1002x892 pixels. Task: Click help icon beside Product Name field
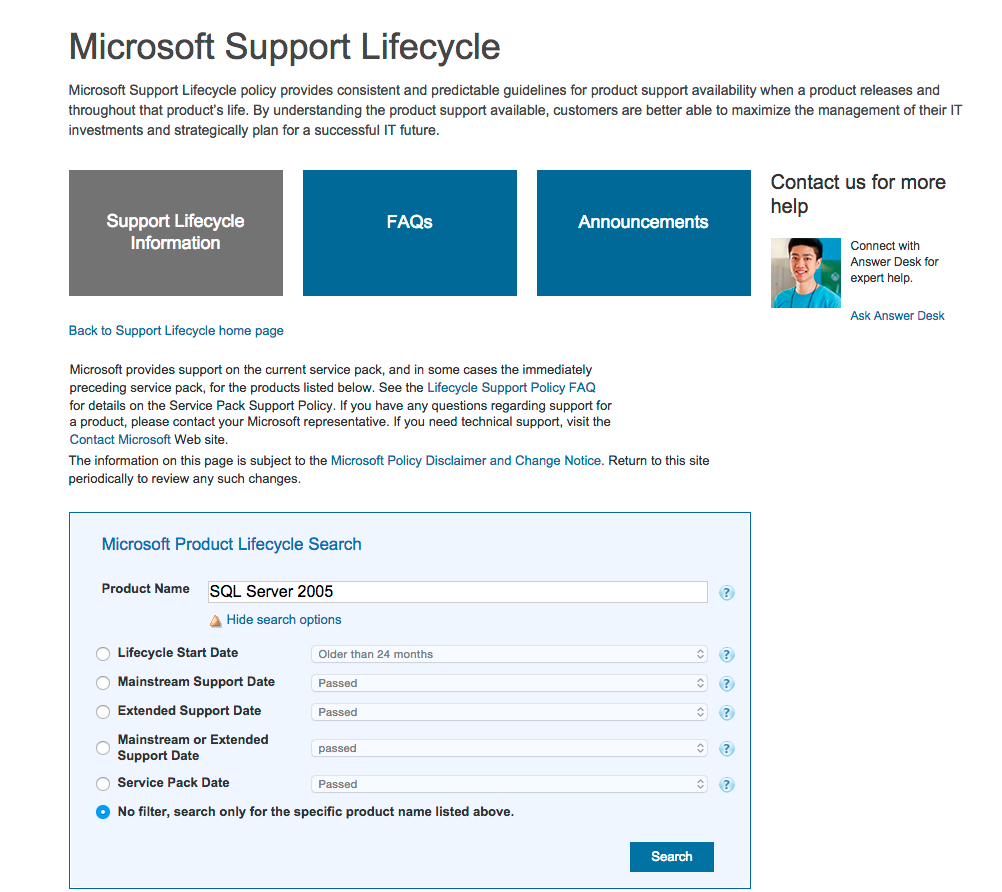pyautogui.click(x=726, y=593)
